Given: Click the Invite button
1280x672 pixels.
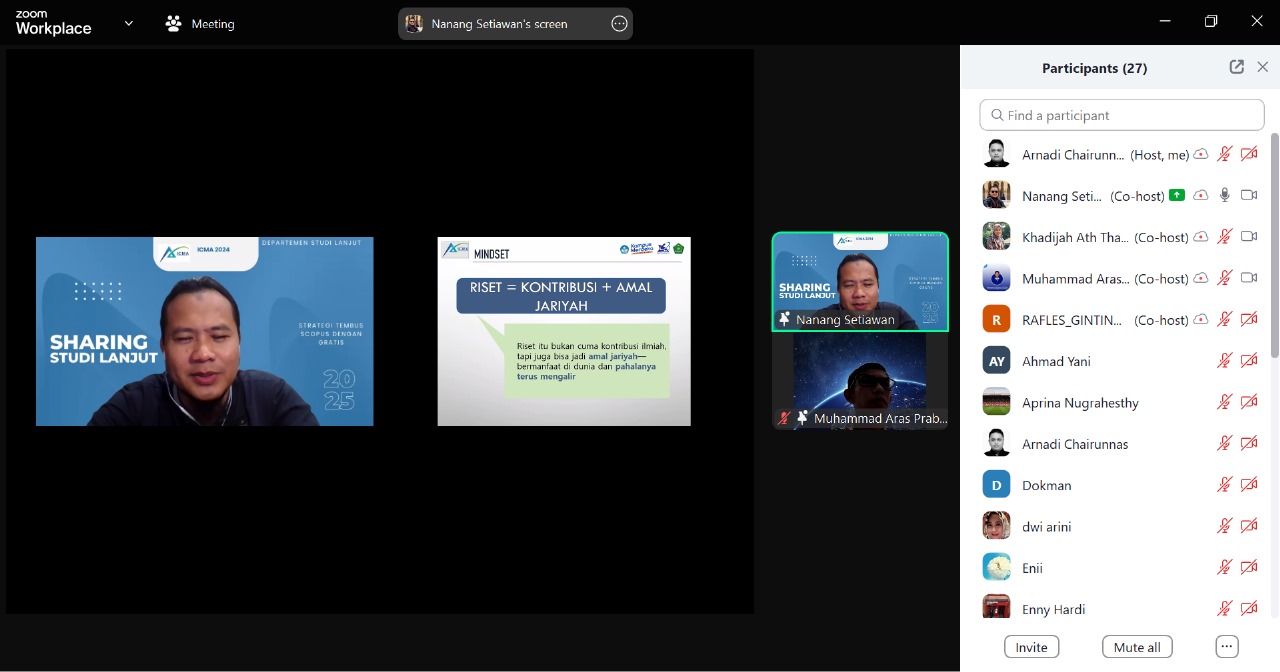Looking at the screenshot, I should click(x=1031, y=647).
